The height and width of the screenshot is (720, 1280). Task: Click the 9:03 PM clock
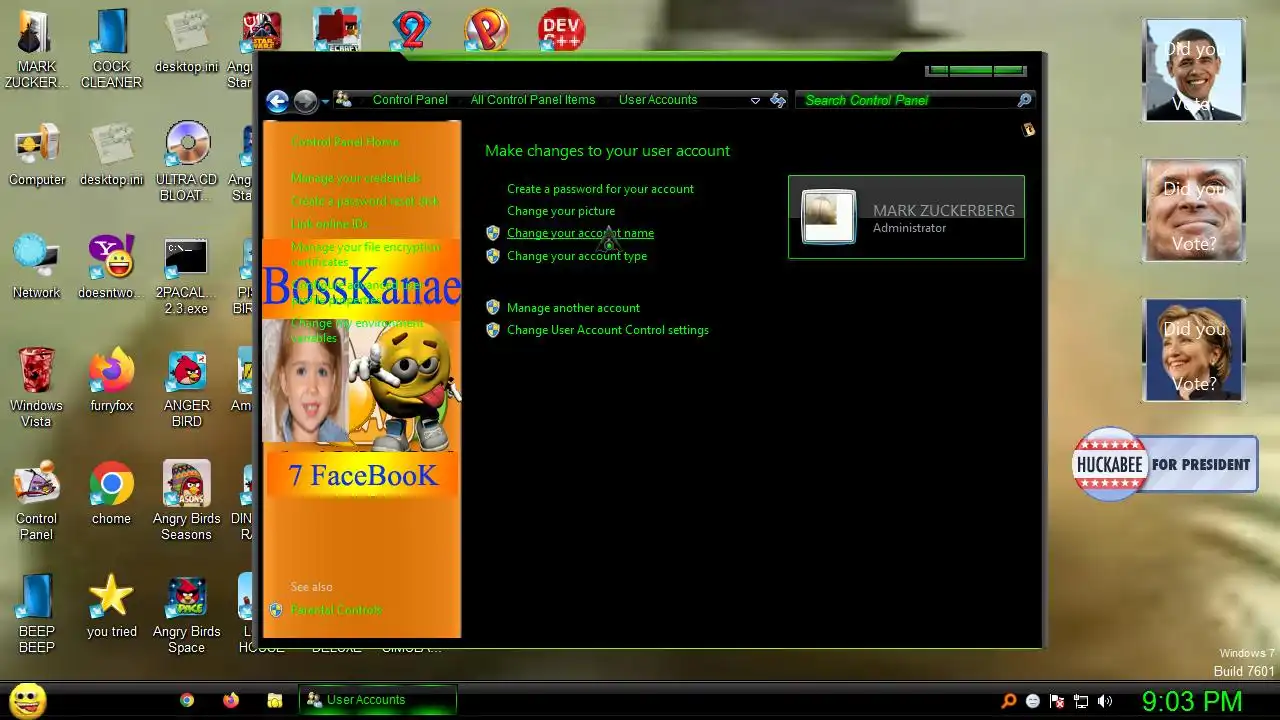pos(1192,701)
